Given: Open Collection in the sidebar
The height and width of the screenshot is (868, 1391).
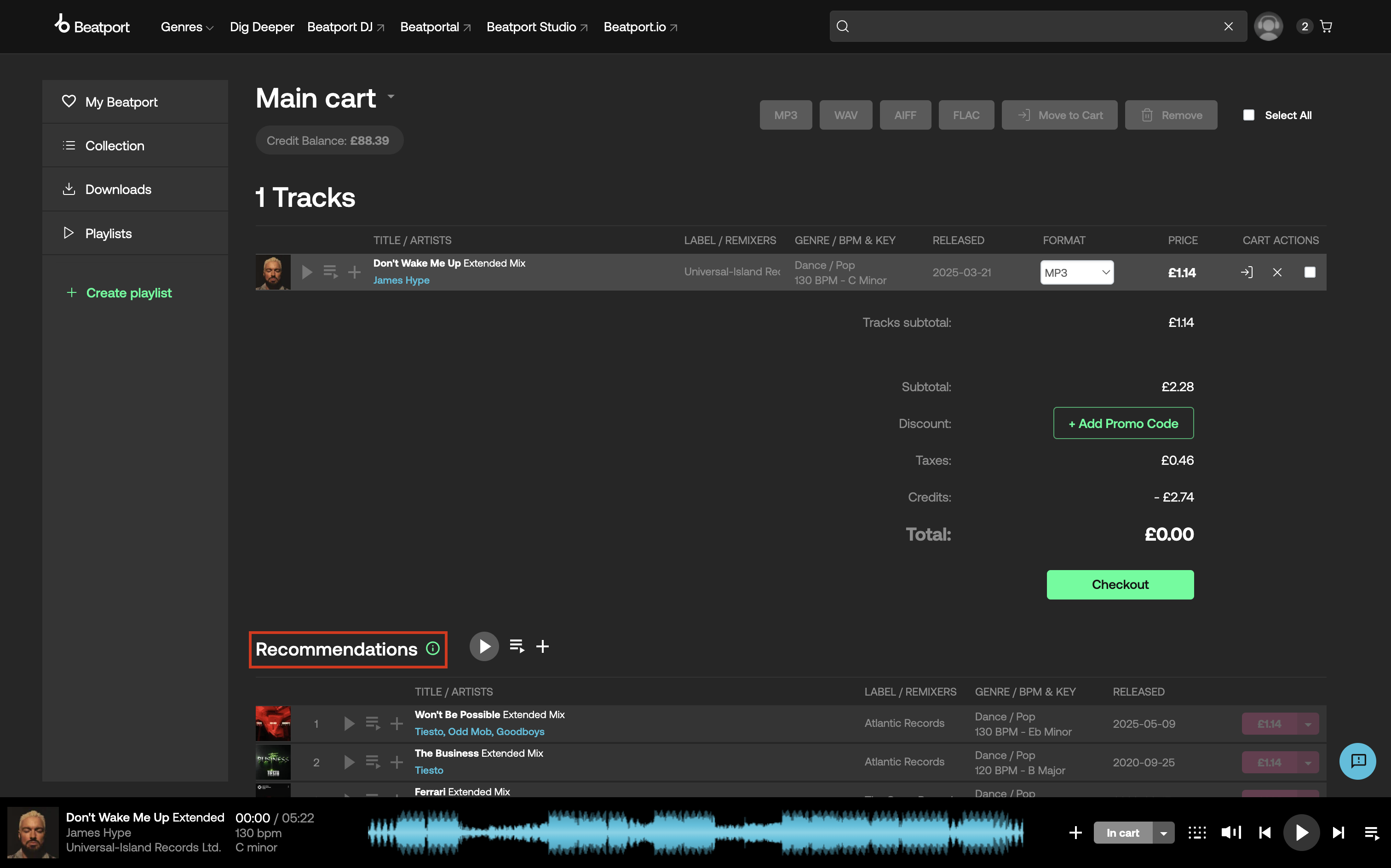Looking at the screenshot, I should (135, 145).
